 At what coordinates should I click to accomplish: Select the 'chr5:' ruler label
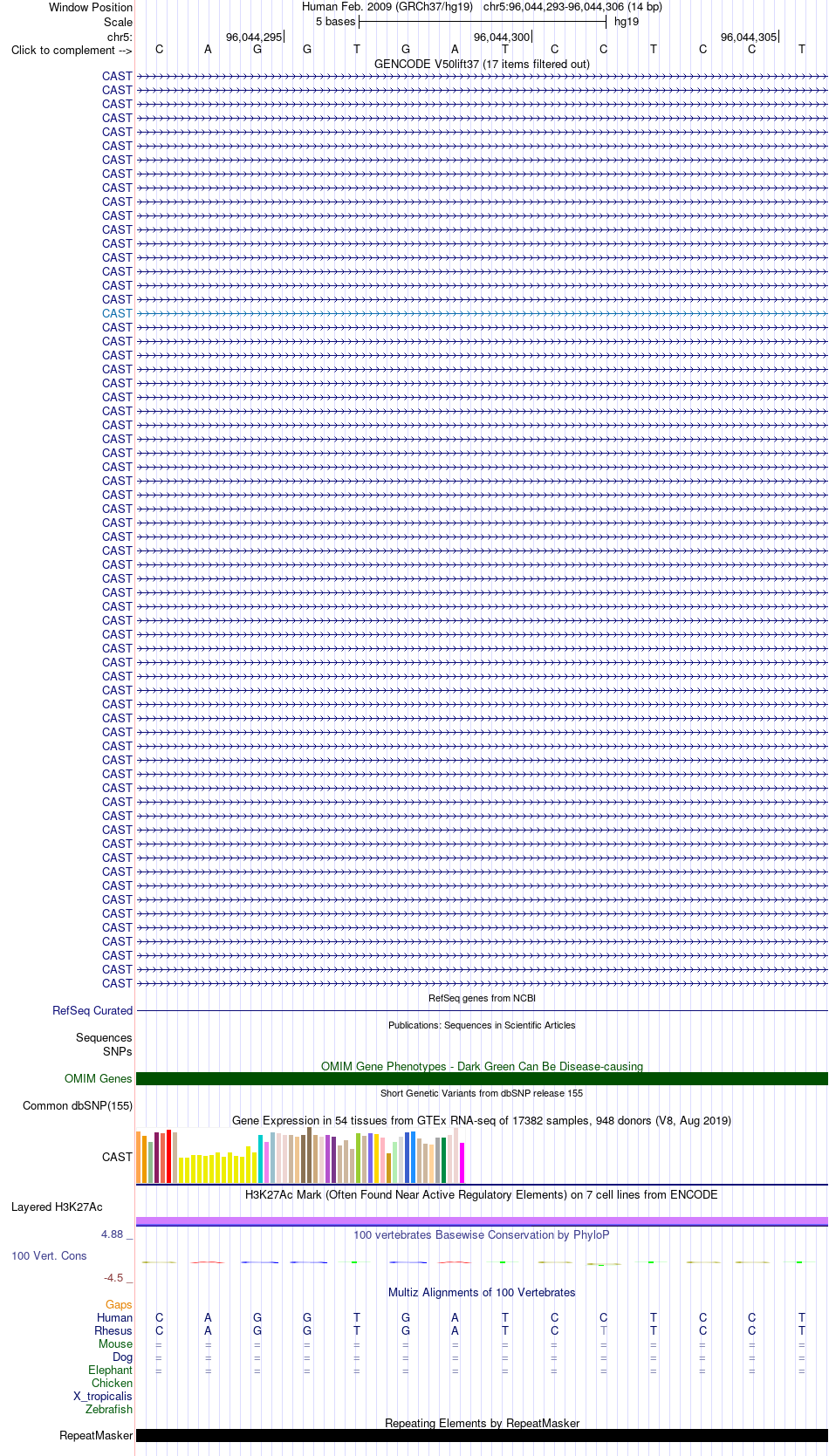[x=120, y=37]
